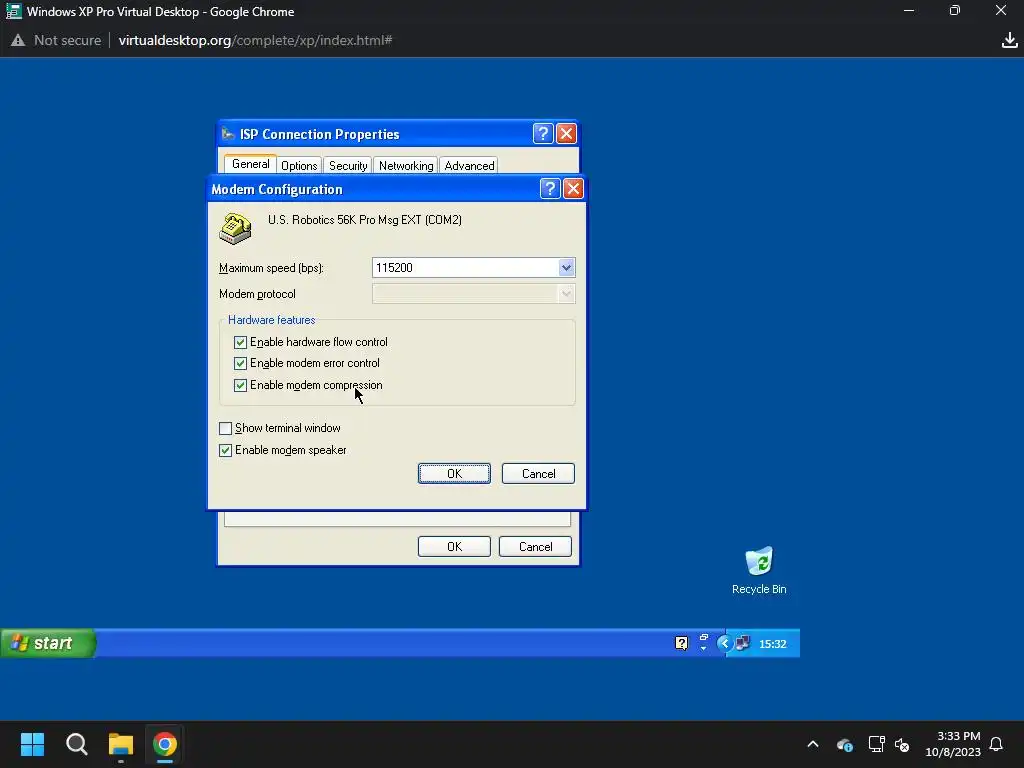
Task: Show hidden system tray icons chevron
Action: [x=813, y=744]
